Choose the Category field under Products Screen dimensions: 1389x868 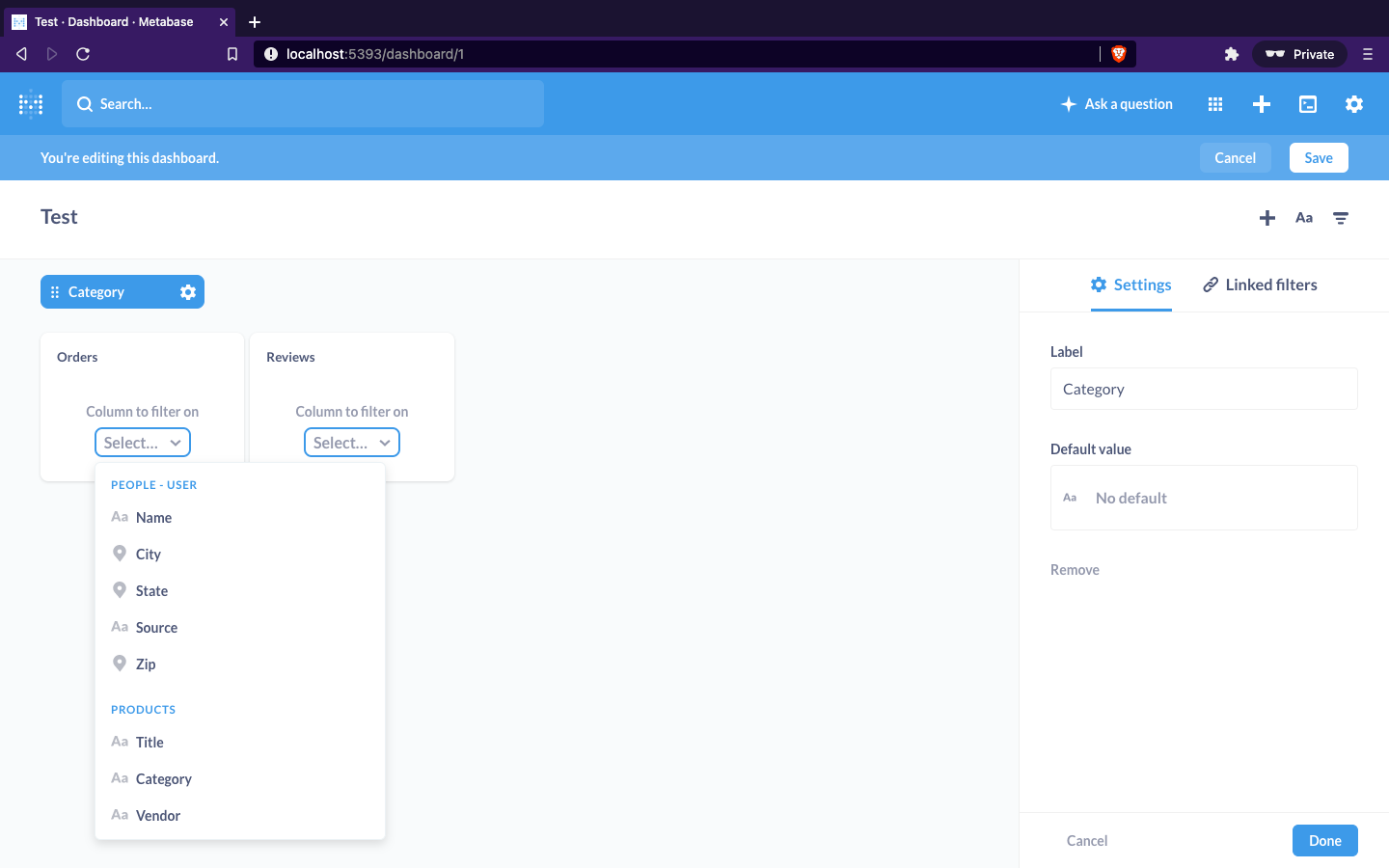tap(240, 779)
